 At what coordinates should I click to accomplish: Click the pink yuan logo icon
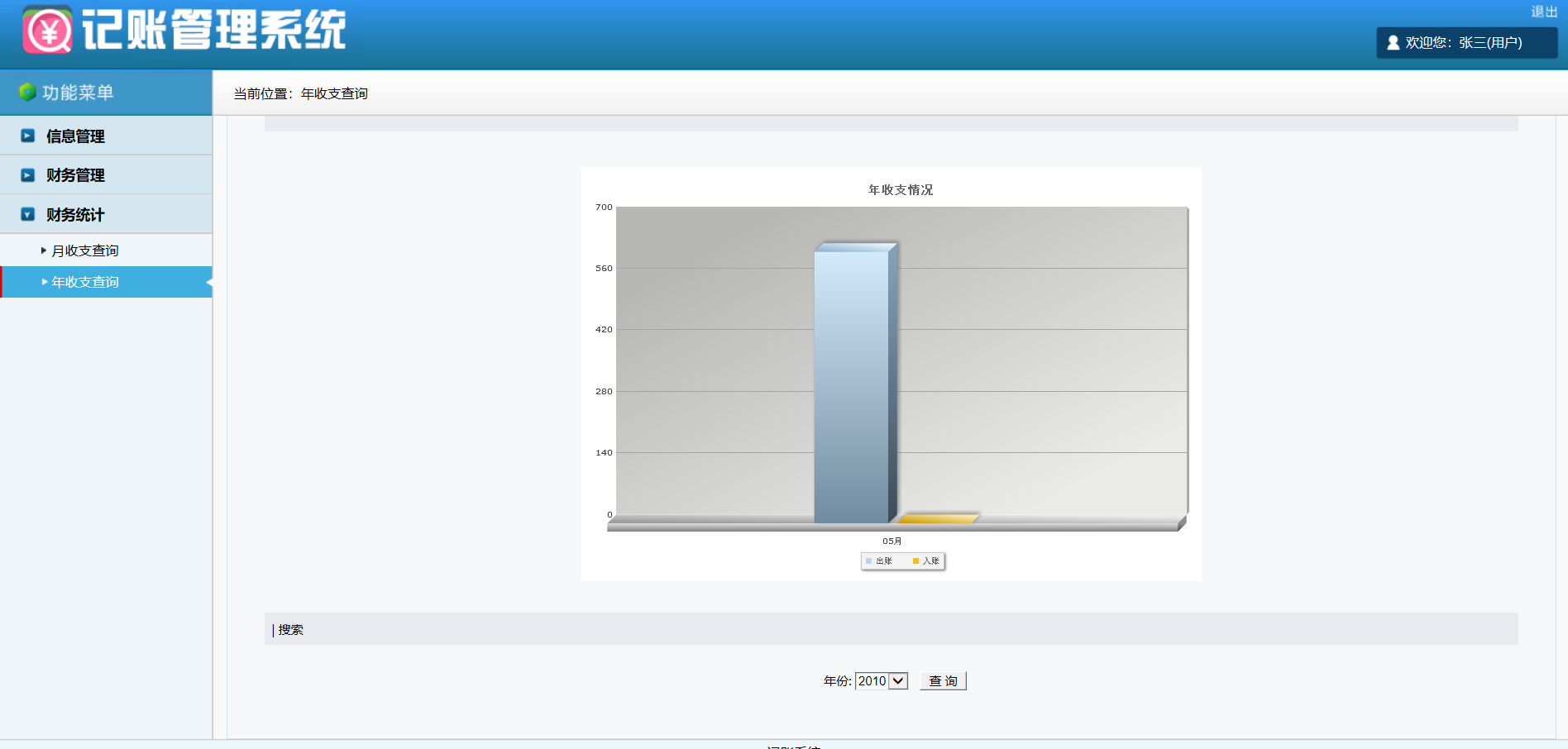coord(47,31)
